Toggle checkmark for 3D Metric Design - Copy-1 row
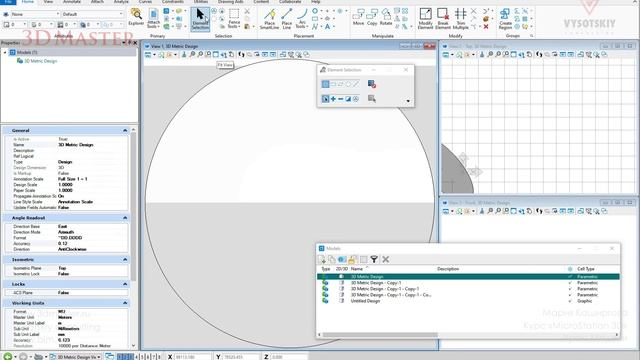 [570, 282]
